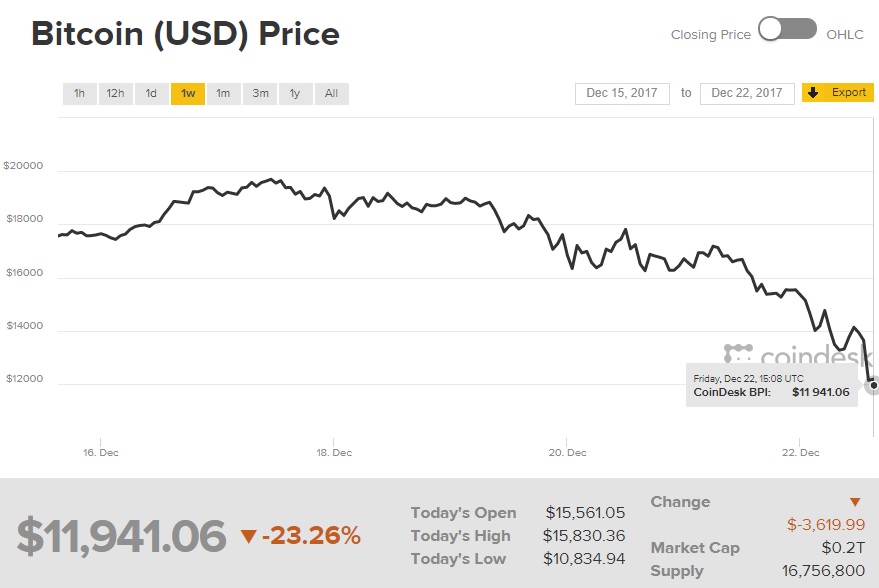The image size is (879, 588).
Task: Open the Dec 22, 2017 end date field
Action: point(746,92)
